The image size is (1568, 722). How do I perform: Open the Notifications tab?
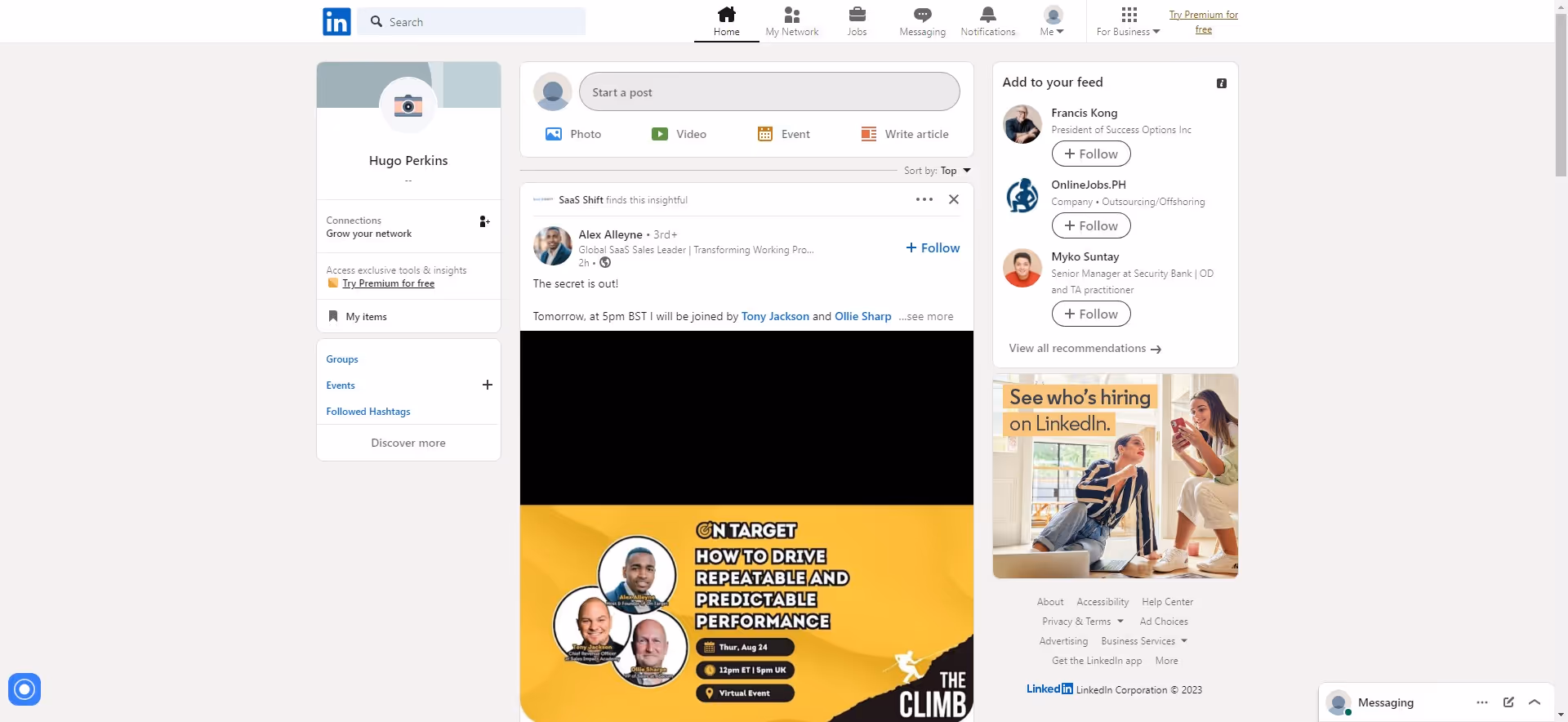pyautogui.click(x=988, y=21)
